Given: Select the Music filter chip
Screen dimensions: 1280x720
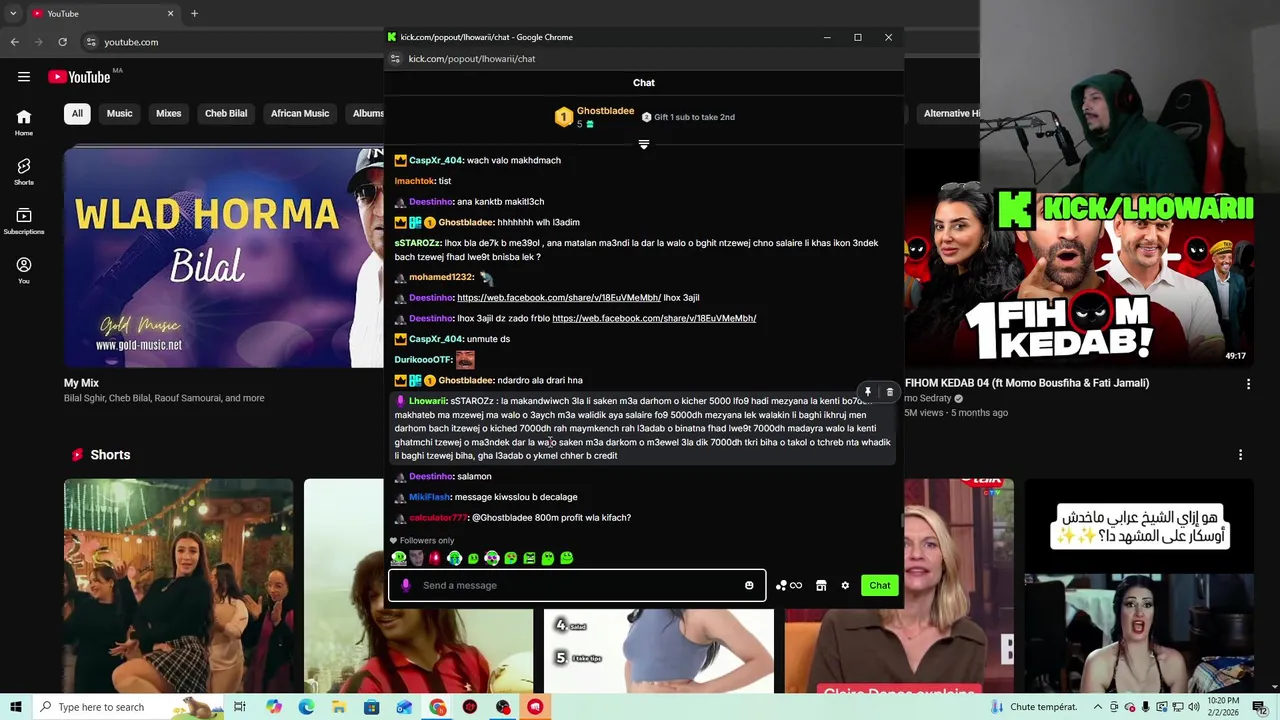Looking at the screenshot, I should 119,113.
